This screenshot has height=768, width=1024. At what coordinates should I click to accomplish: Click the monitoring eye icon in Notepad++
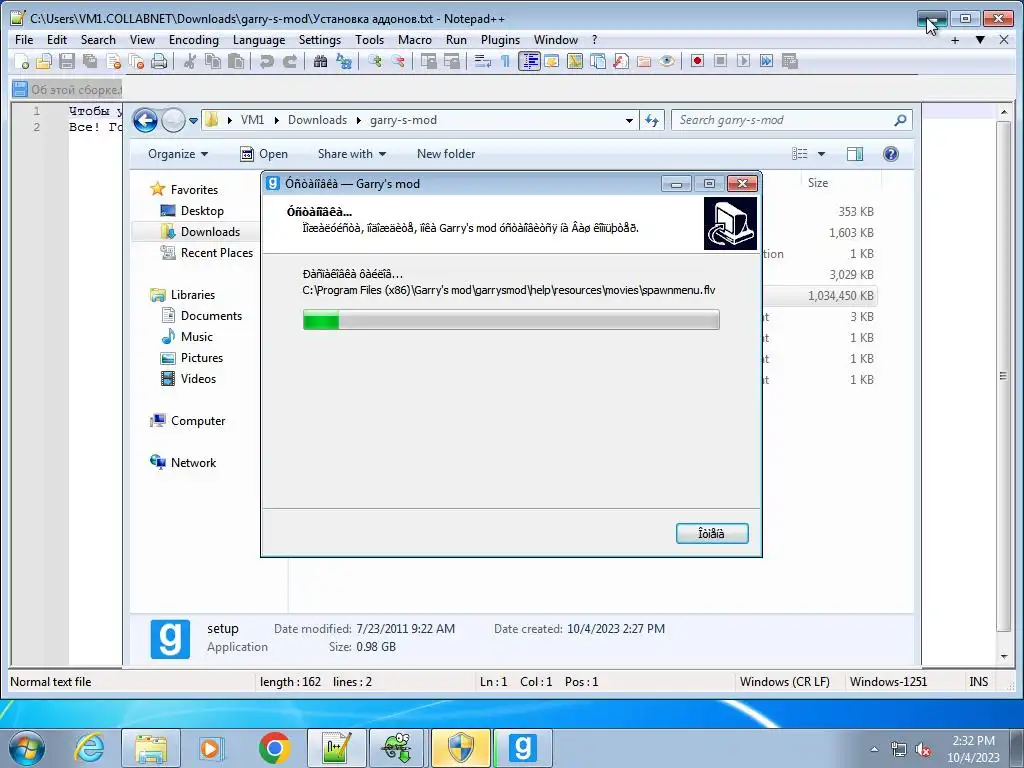click(x=666, y=61)
